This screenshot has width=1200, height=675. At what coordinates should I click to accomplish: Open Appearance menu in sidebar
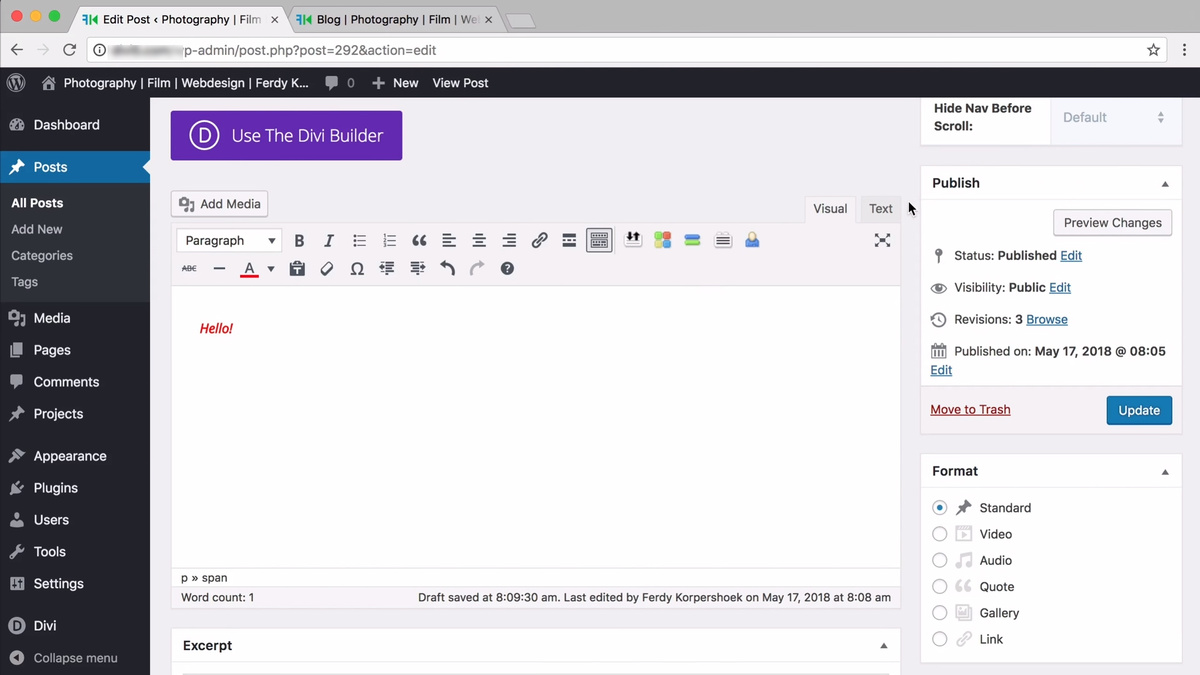[x=75, y=456]
